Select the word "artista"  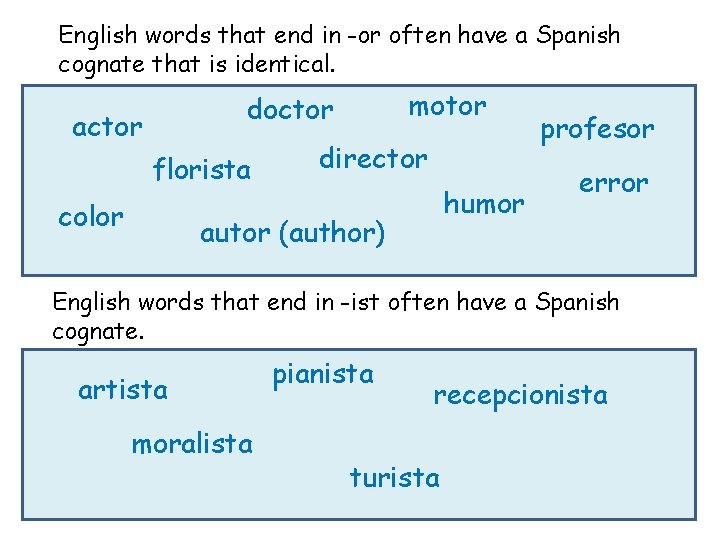[x=123, y=389]
